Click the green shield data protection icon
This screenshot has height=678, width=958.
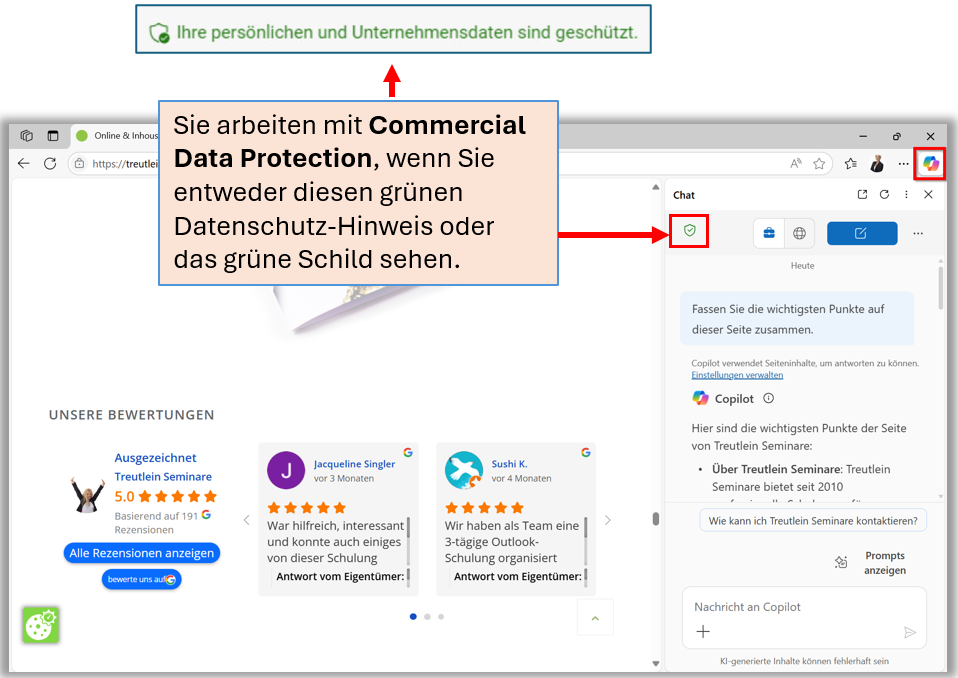(x=689, y=230)
